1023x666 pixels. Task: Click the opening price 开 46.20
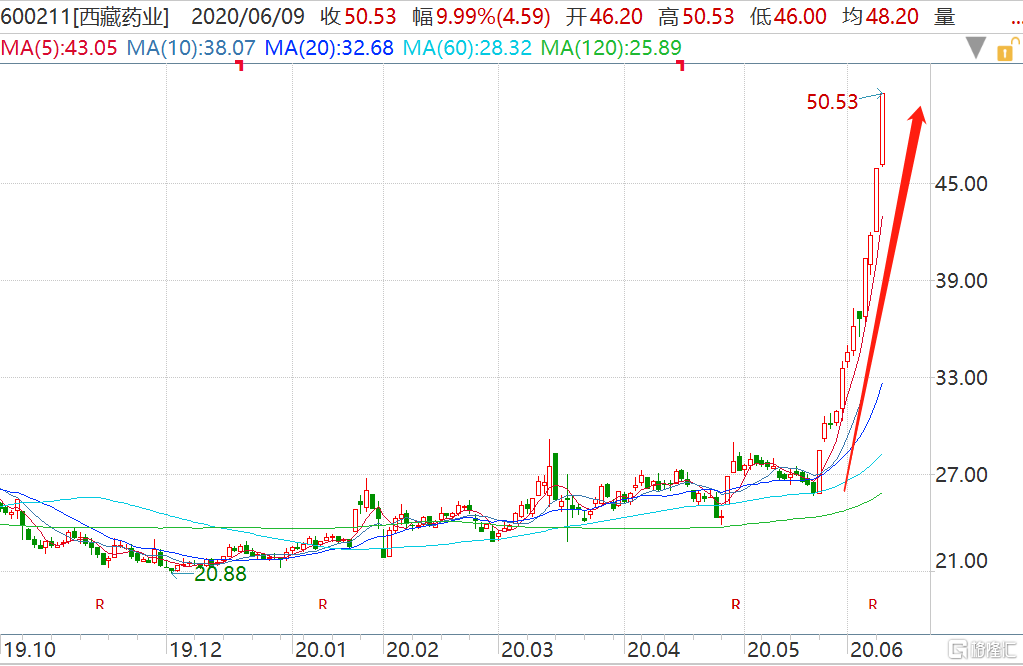[604, 17]
